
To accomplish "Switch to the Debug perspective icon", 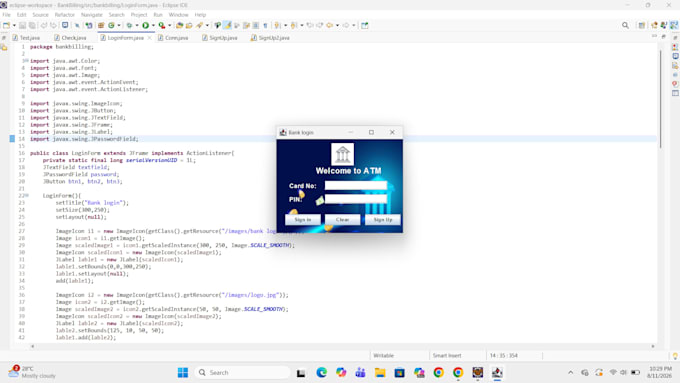I will 664,26.
